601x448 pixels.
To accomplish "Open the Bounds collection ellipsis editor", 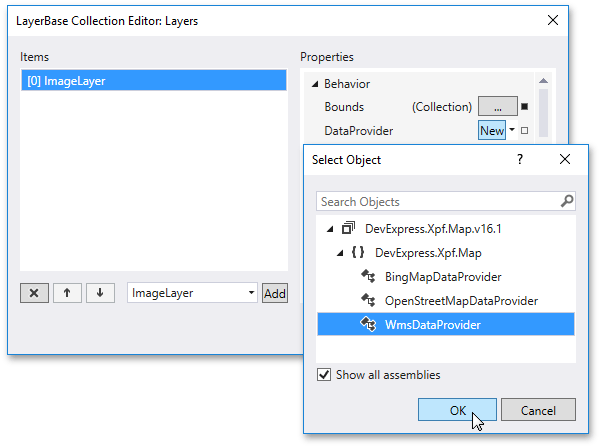I will [498, 106].
